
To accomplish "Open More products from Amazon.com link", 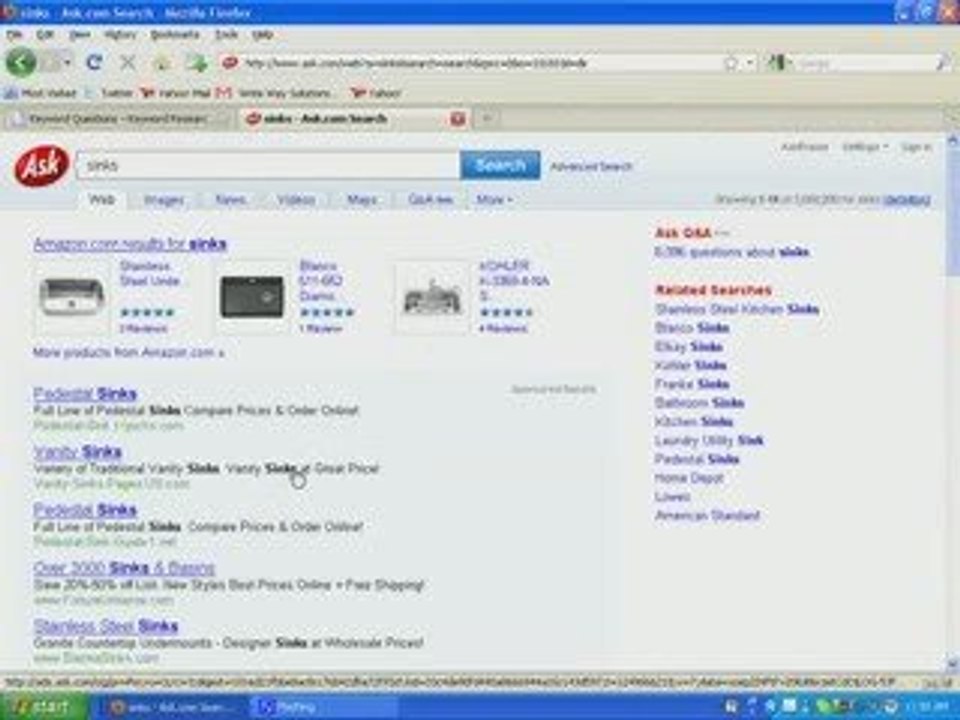I will click(129, 353).
